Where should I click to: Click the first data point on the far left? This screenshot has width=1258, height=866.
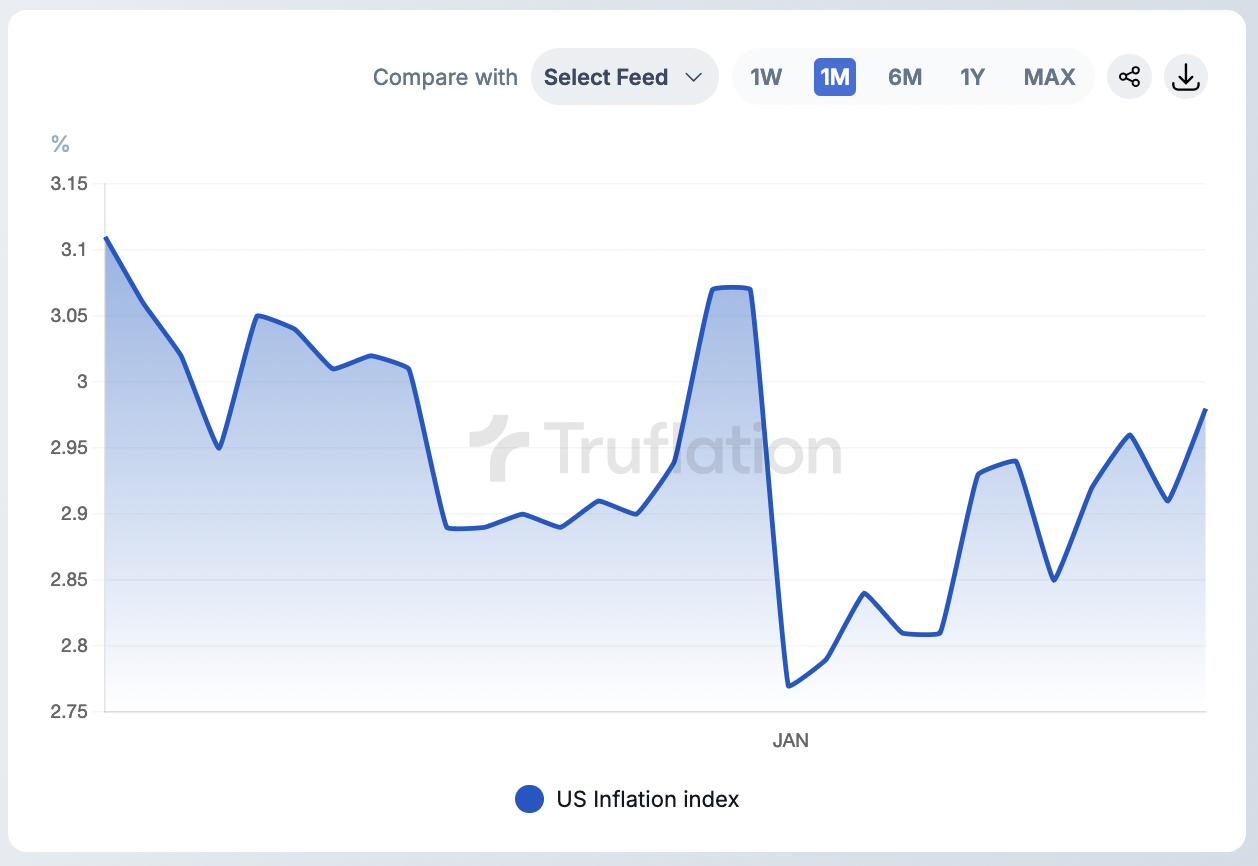[x=105, y=237]
